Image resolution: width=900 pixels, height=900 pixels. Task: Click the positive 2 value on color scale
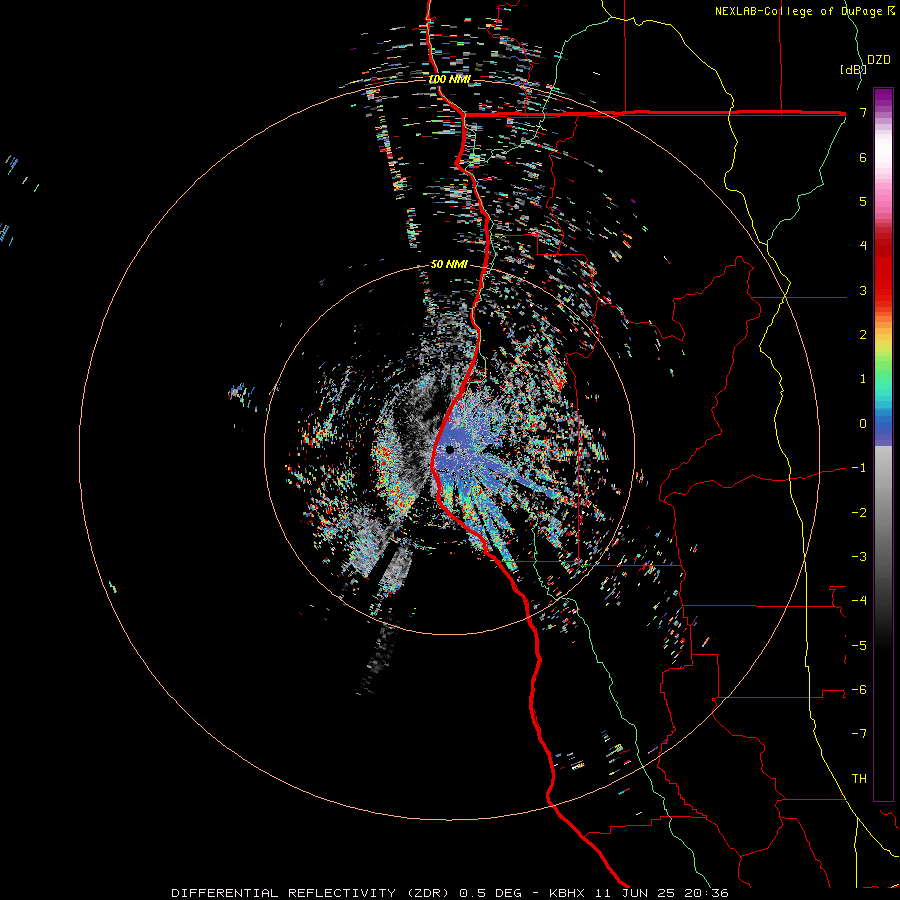[863, 335]
